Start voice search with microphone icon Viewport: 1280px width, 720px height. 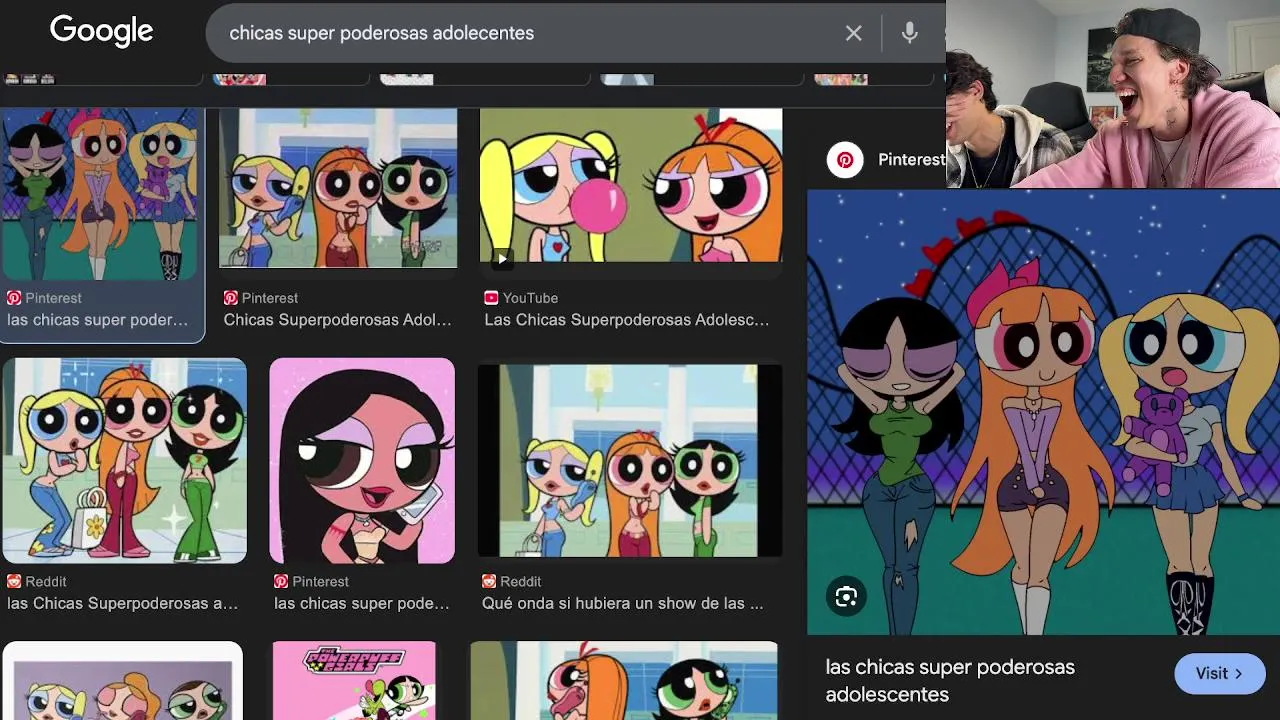tap(909, 33)
